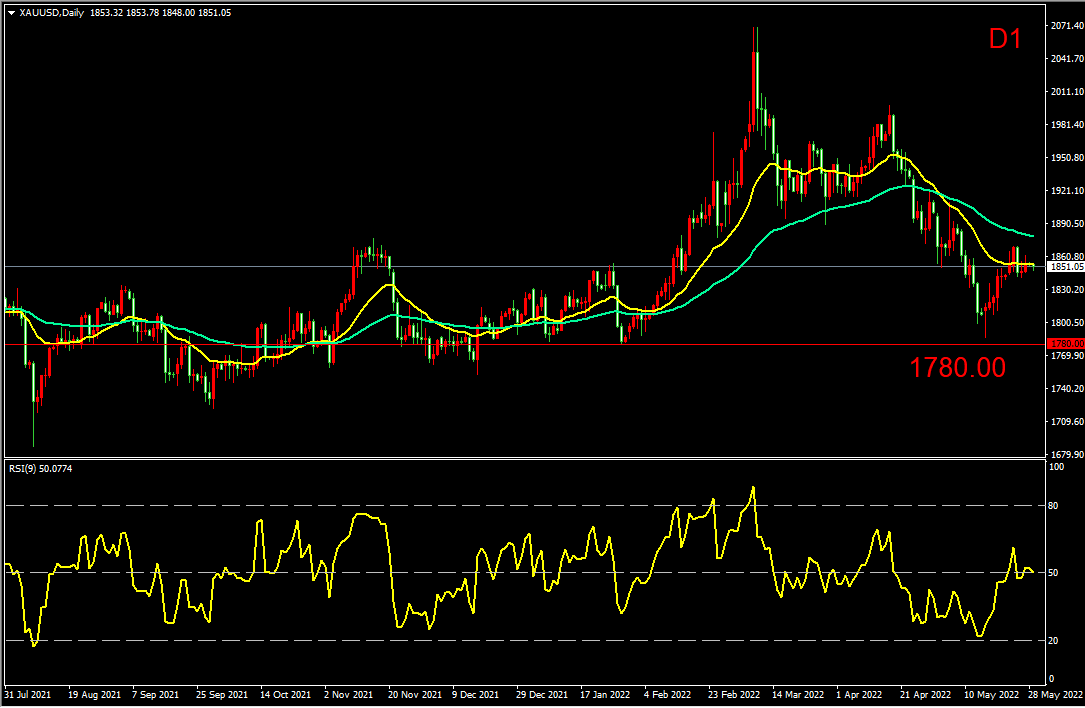
Task: Click the 31 Jul 2021 date label
Action: click(28, 694)
